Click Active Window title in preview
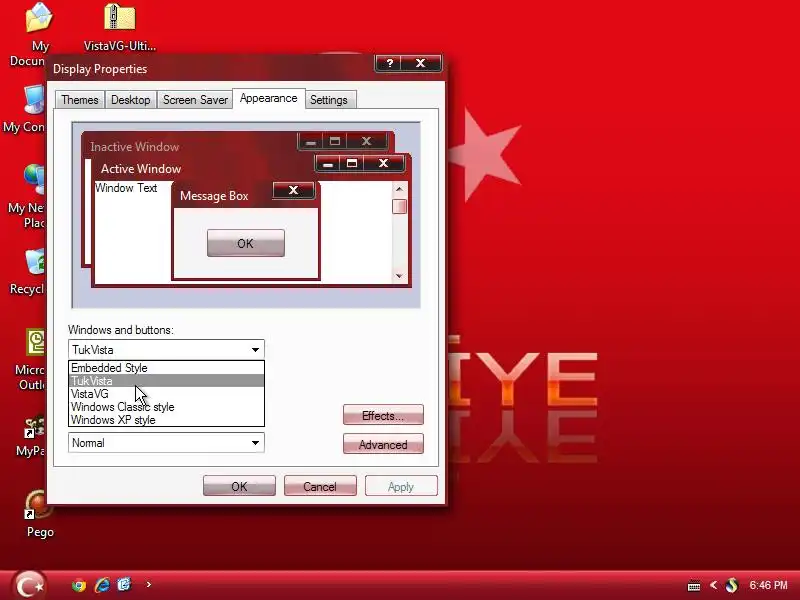 [141, 169]
